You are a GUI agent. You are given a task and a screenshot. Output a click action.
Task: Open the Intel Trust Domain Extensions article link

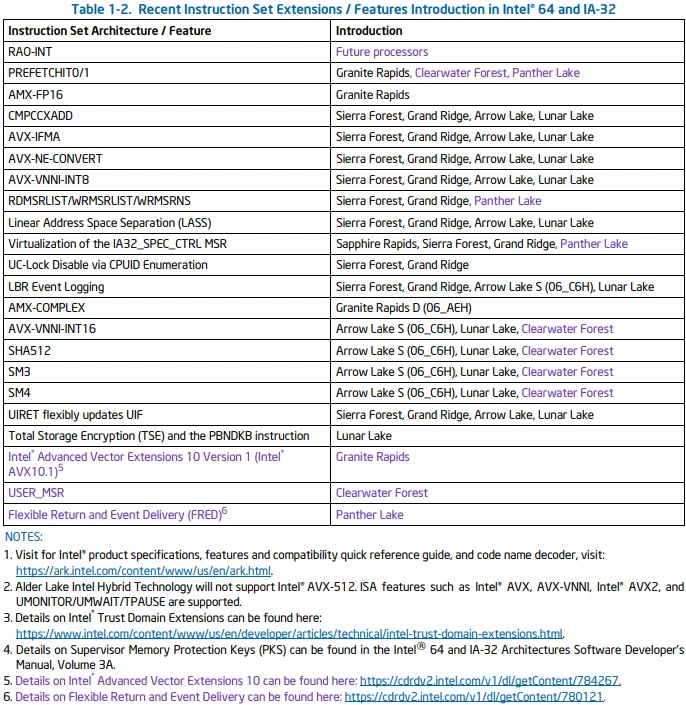[x=289, y=634]
